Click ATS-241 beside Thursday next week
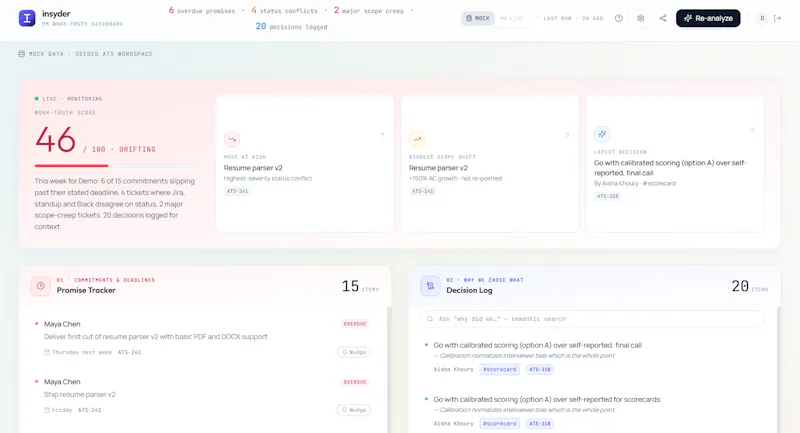 (x=129, y=352)
